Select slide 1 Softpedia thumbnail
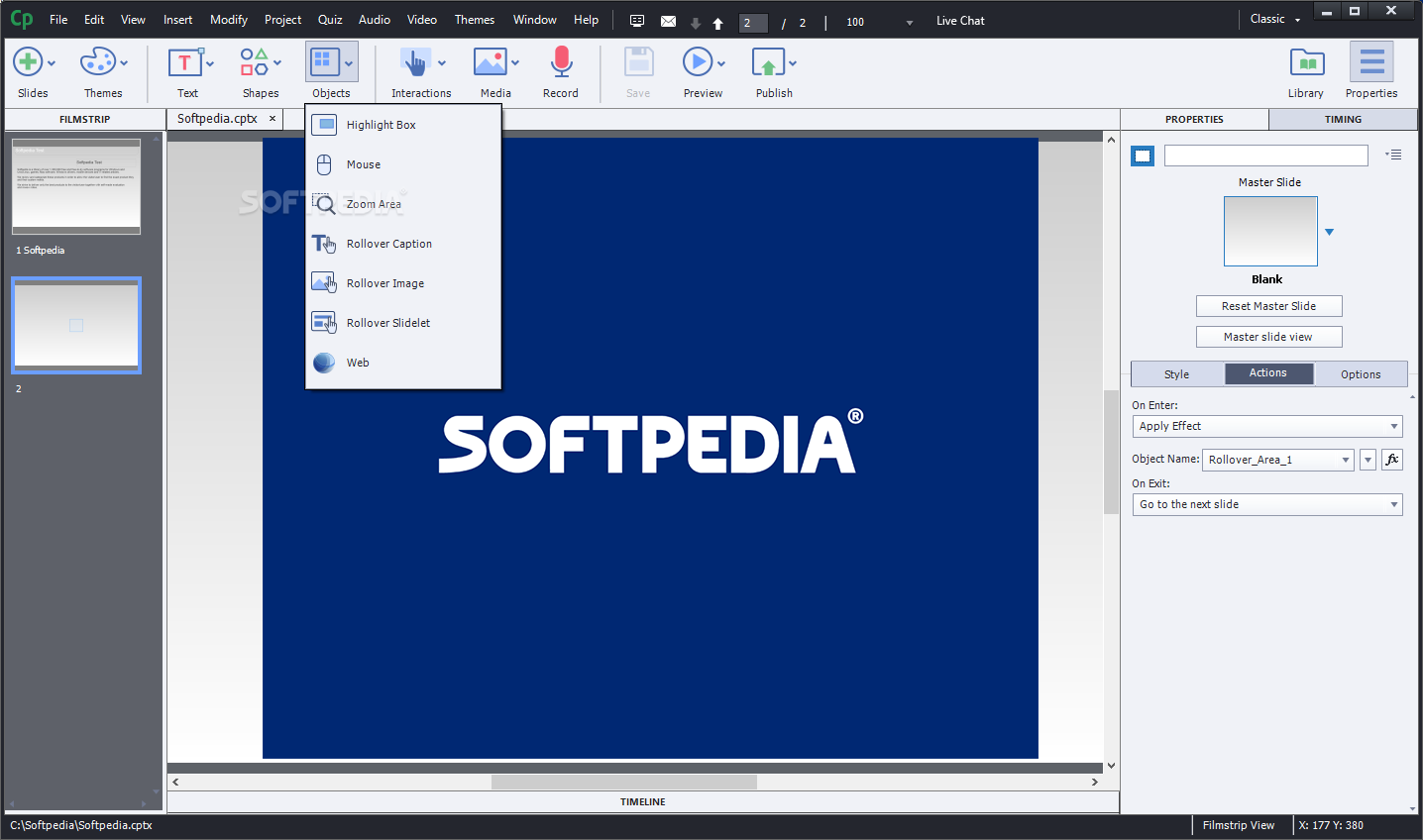The image size is (1423, 840). (76, 187)
